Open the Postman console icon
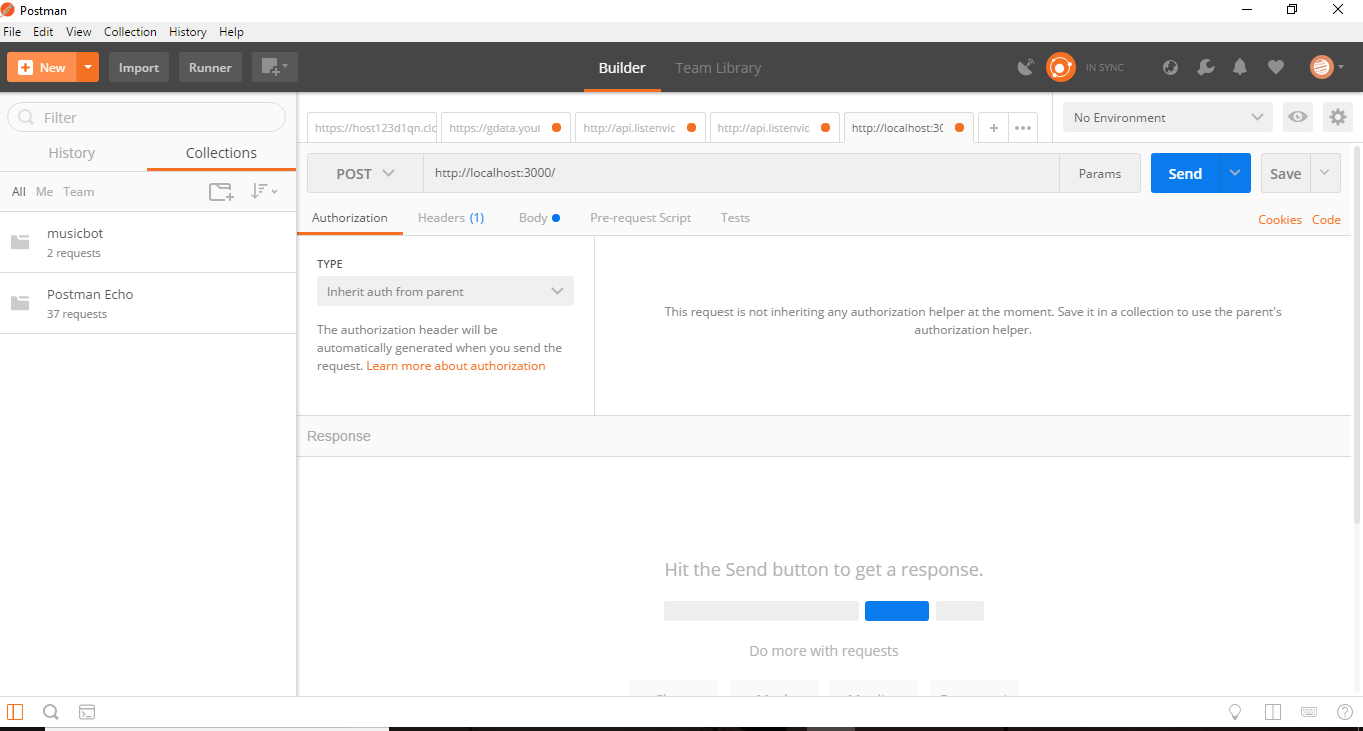Image resolution: width=1363 pixels, height=731 pixels. click(x=87, y=712)
